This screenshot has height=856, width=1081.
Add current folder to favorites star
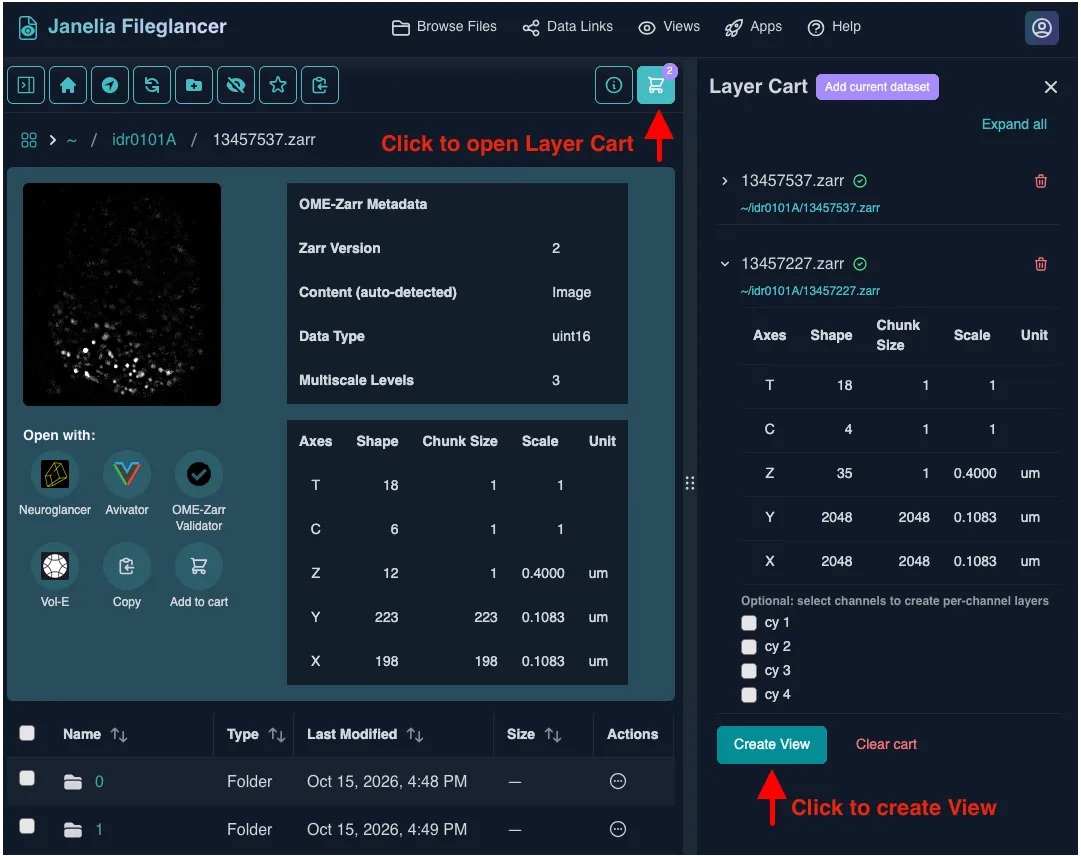click(x=278, y=85)
